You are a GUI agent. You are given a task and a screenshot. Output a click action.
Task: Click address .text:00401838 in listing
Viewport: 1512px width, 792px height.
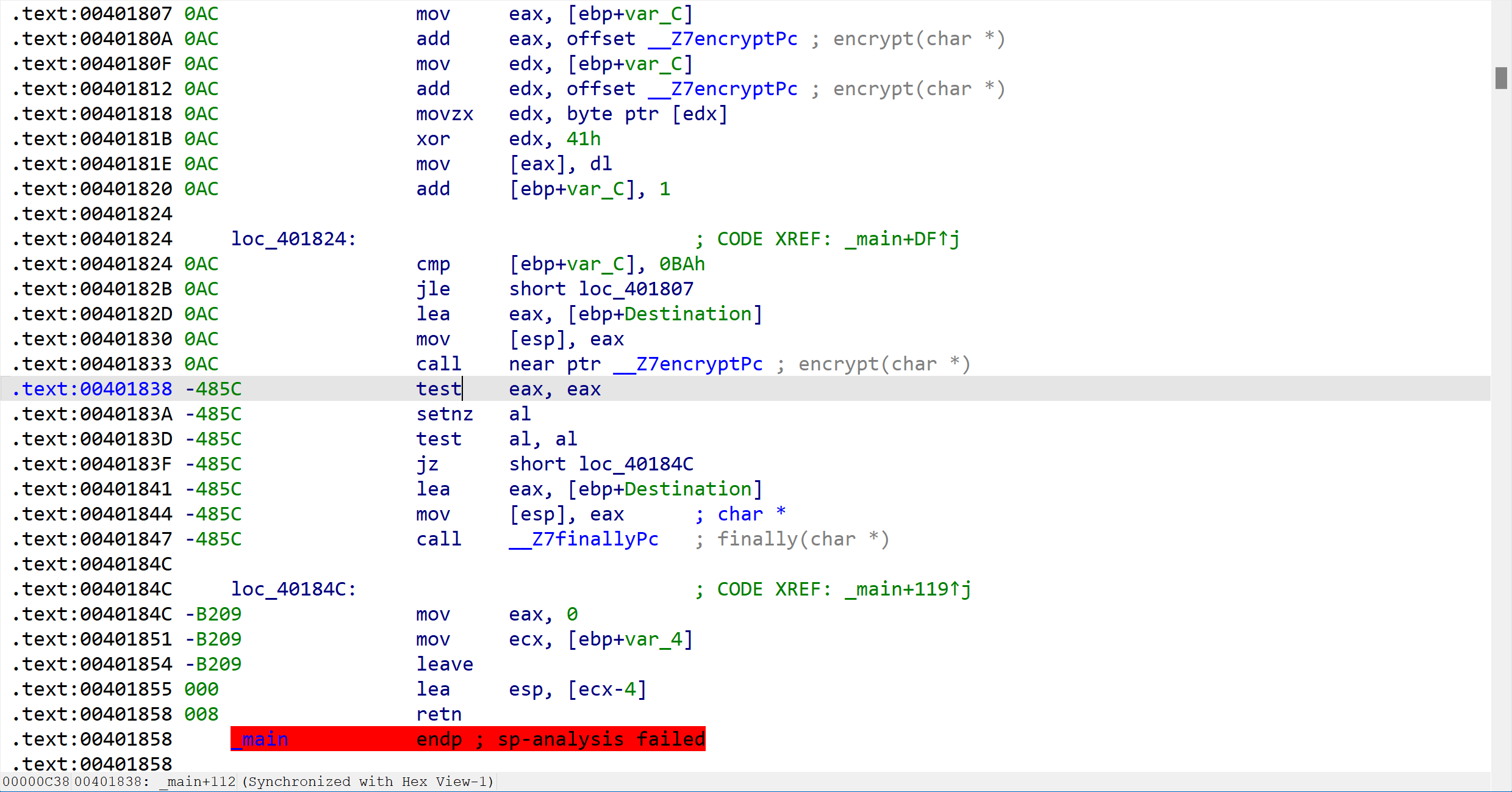(93, 389)
